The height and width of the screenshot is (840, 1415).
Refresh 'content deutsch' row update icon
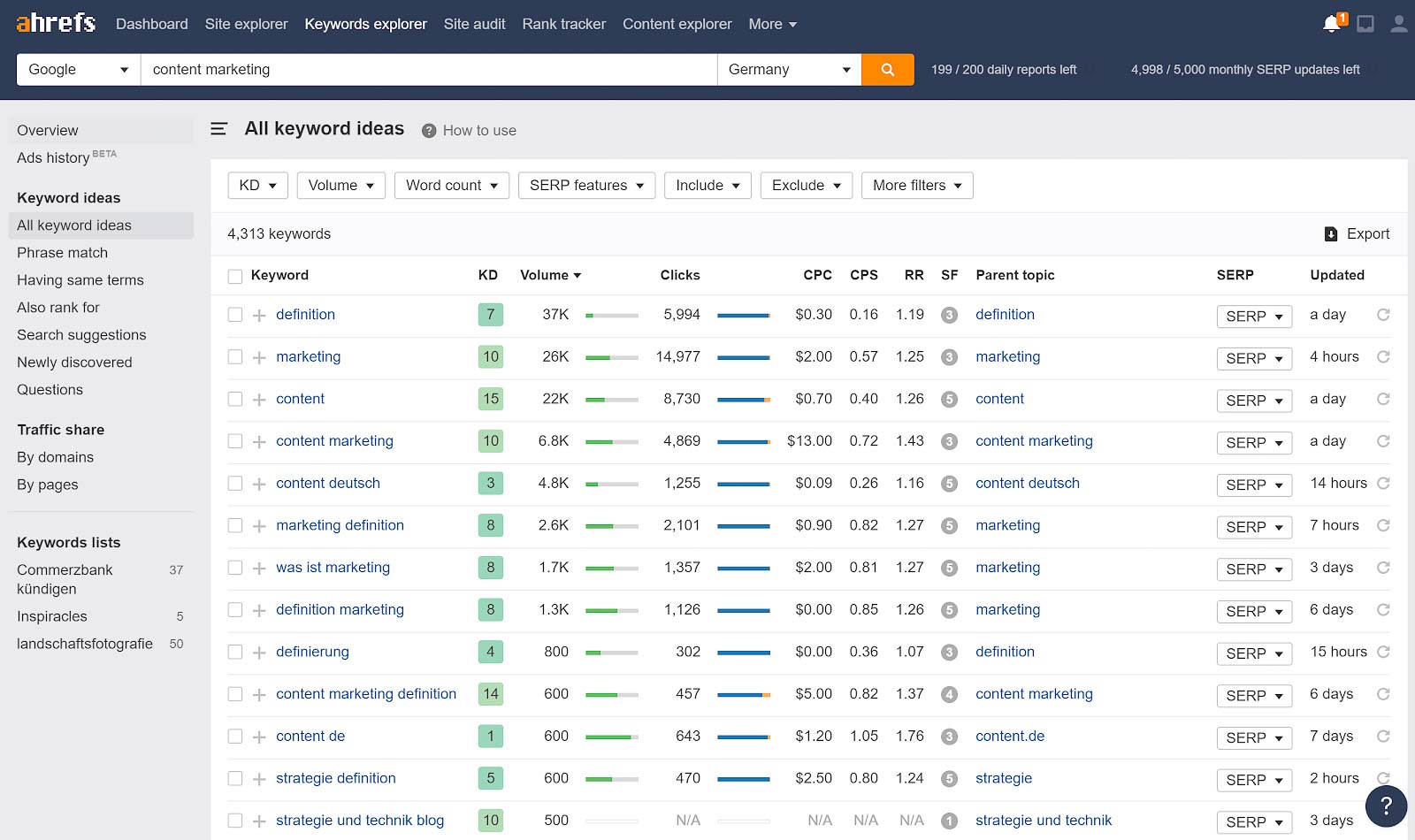1383,484
